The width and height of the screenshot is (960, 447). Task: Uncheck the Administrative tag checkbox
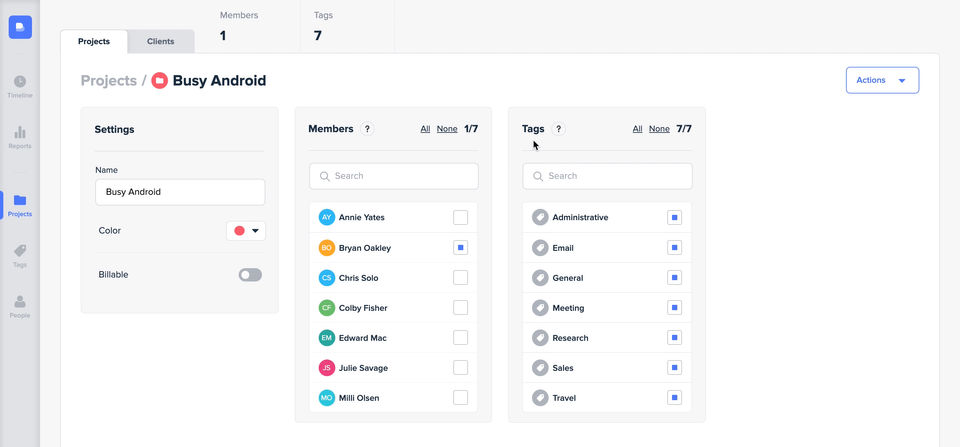pos(674,218)
